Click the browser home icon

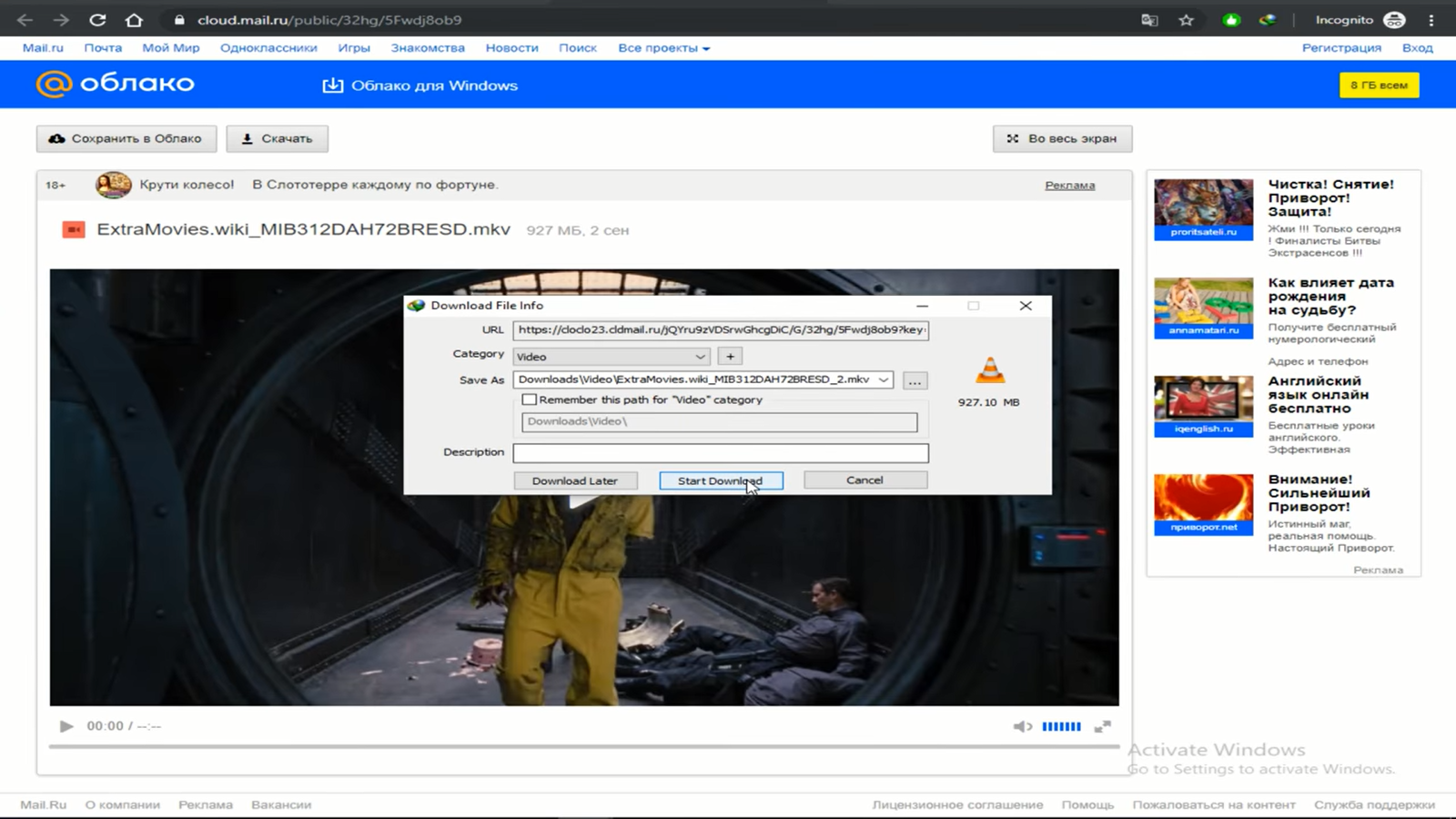[134, 20]
